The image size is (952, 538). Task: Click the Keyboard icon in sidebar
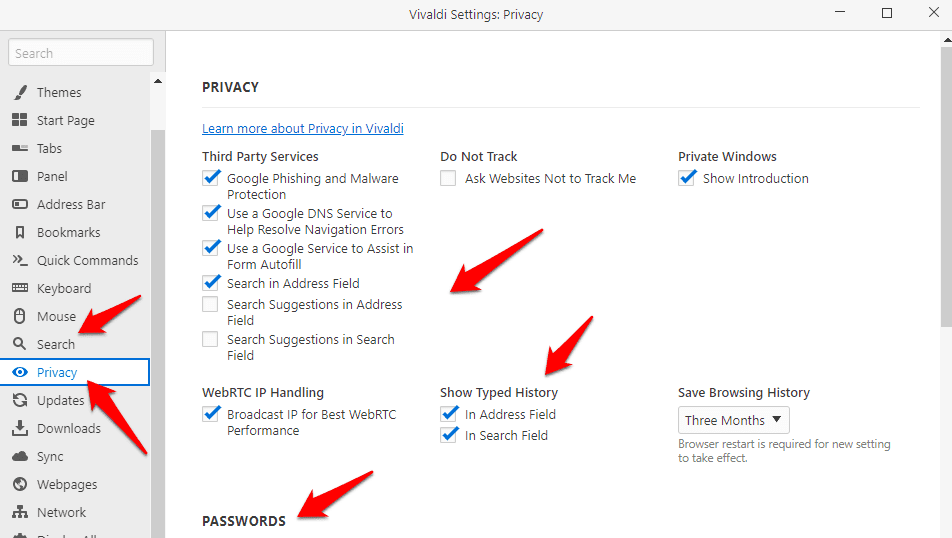[19, 289]
